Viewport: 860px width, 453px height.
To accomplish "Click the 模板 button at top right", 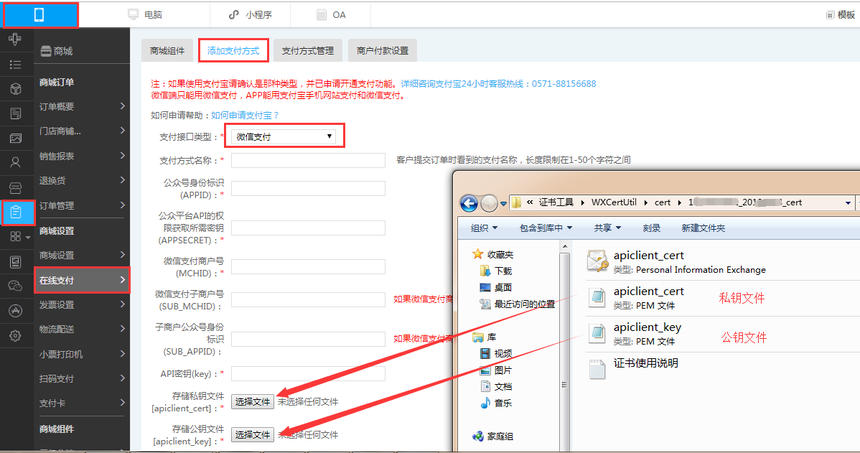I will click(x=841, y=15).
